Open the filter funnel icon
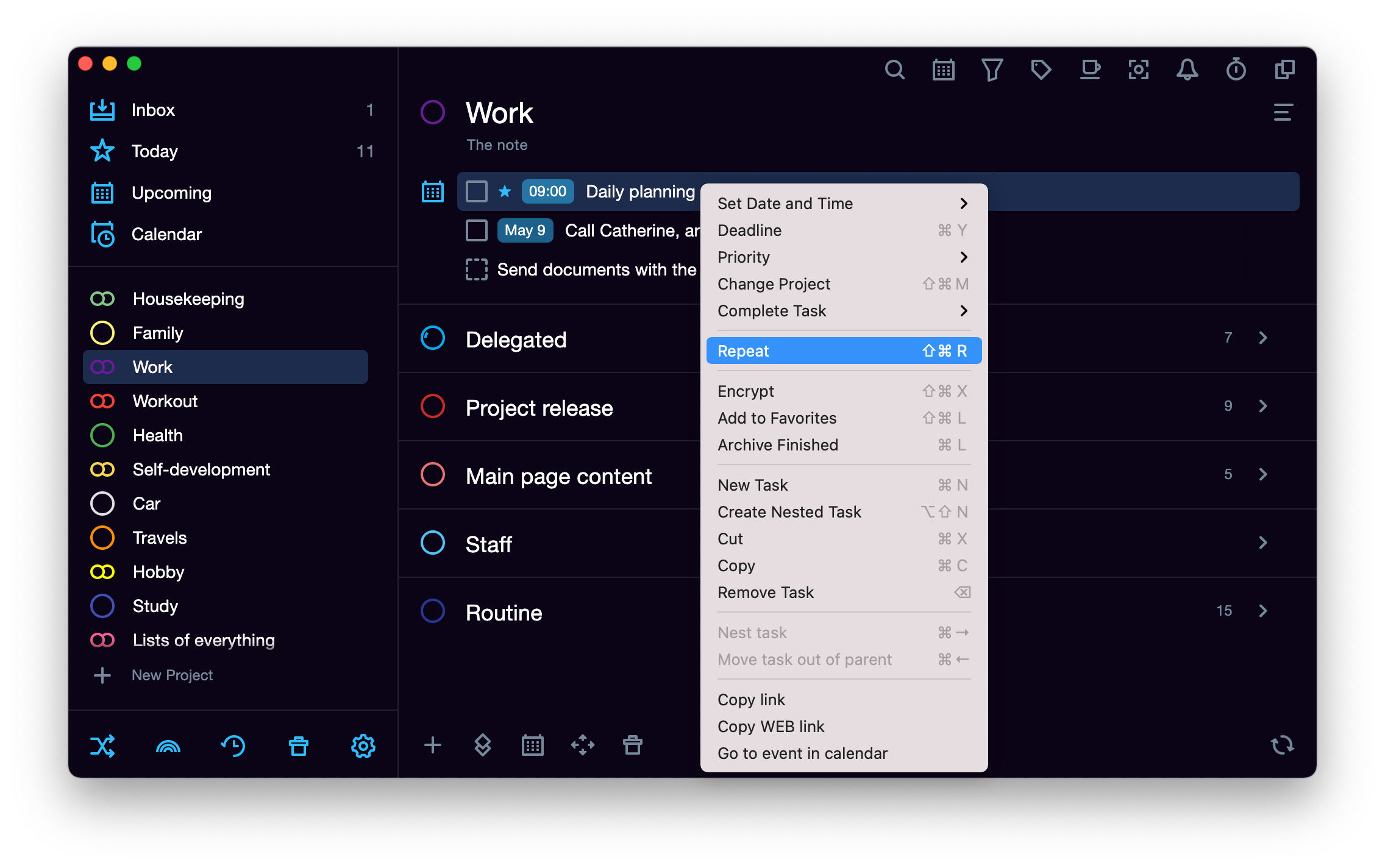The width and height of the screenshot is (1385, 868). 992,70
